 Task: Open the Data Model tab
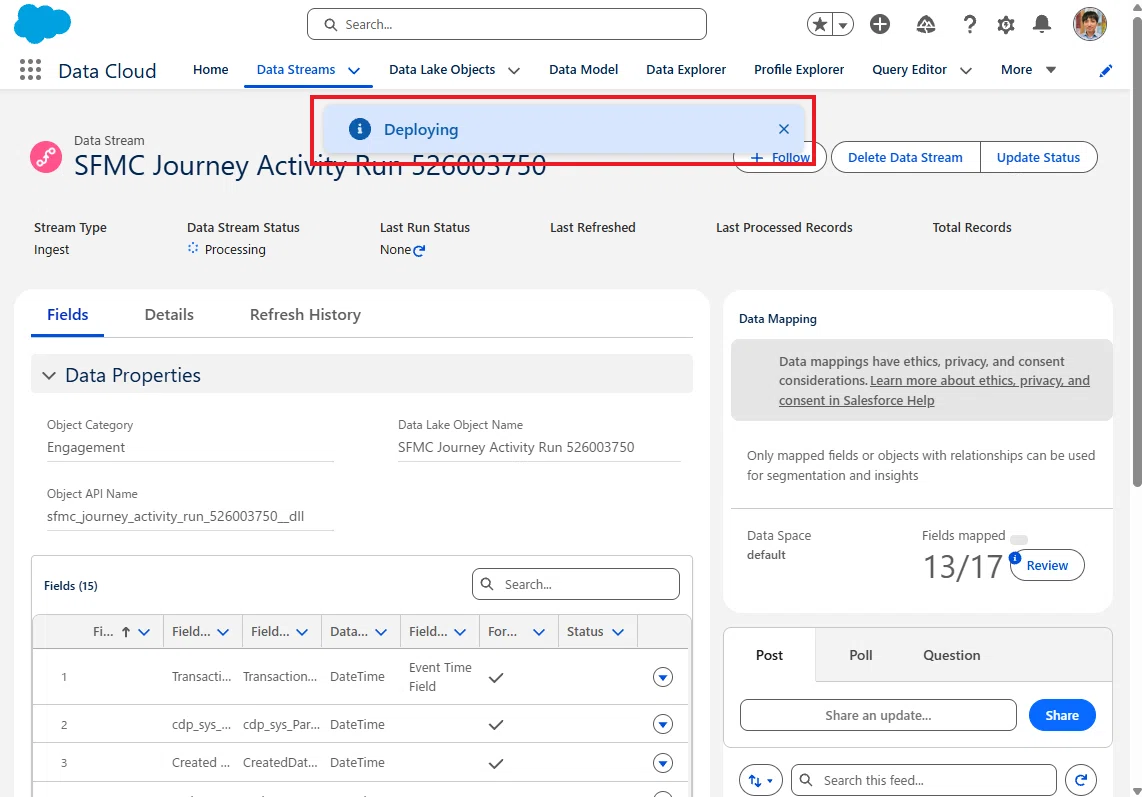tap(583, 70)
